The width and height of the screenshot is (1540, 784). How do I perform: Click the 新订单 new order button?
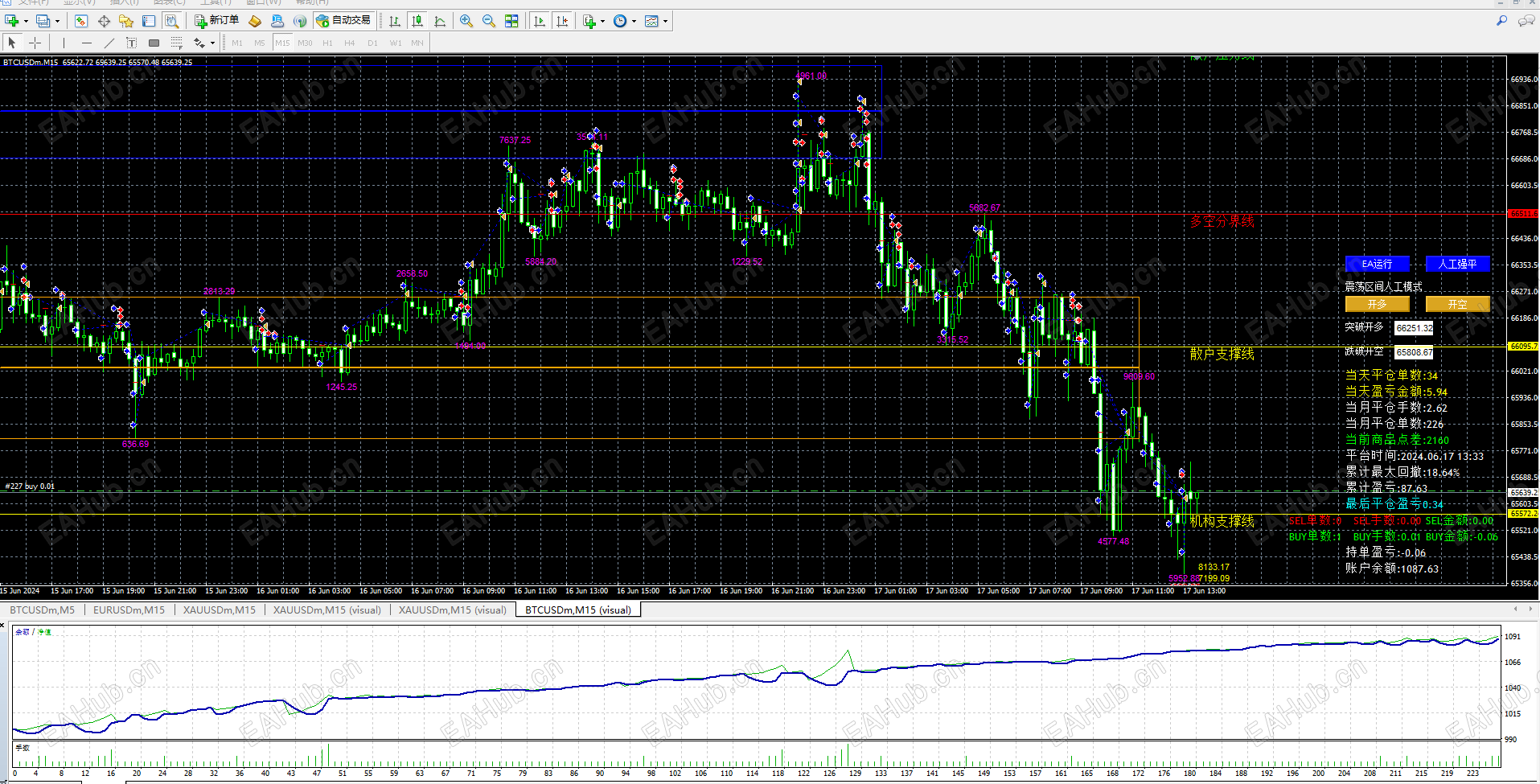216,21
